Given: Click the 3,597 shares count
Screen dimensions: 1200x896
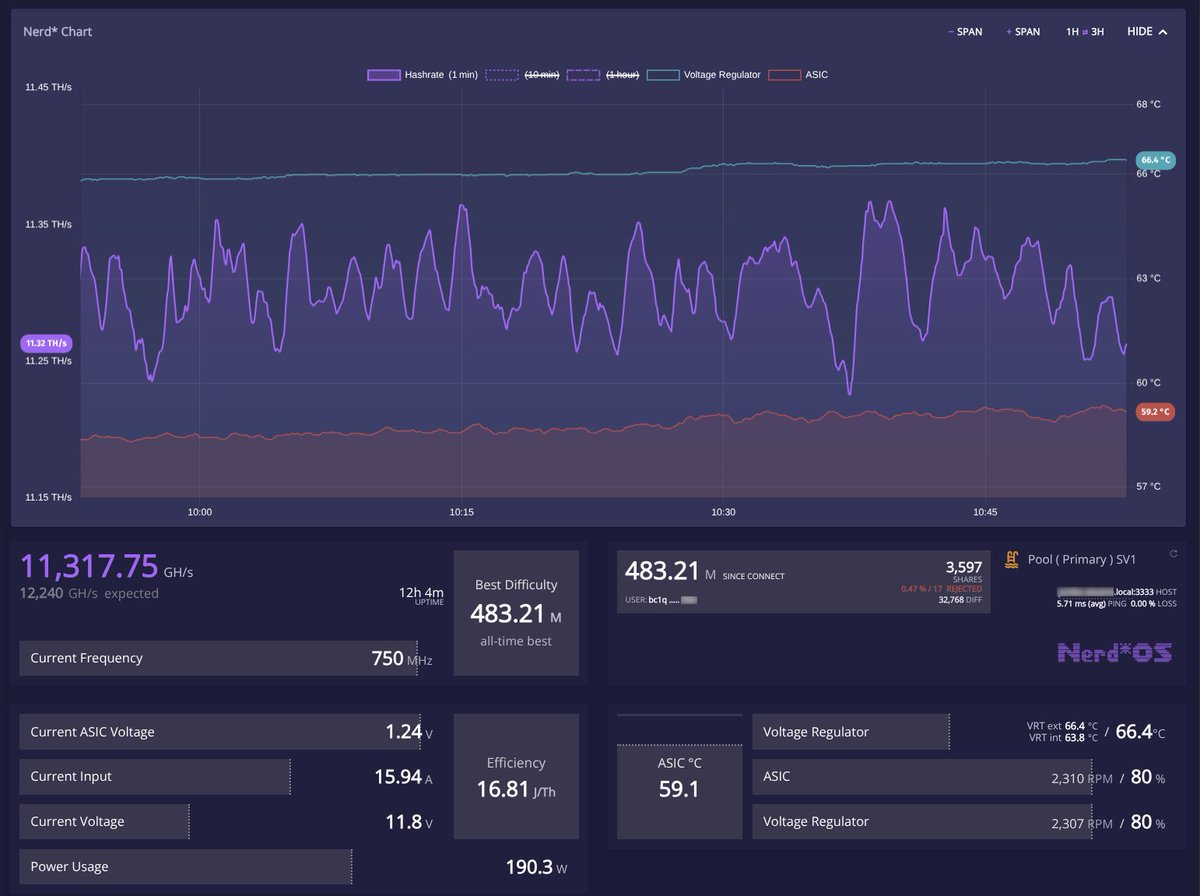Looking at the screenshot, I should point(963,566).
